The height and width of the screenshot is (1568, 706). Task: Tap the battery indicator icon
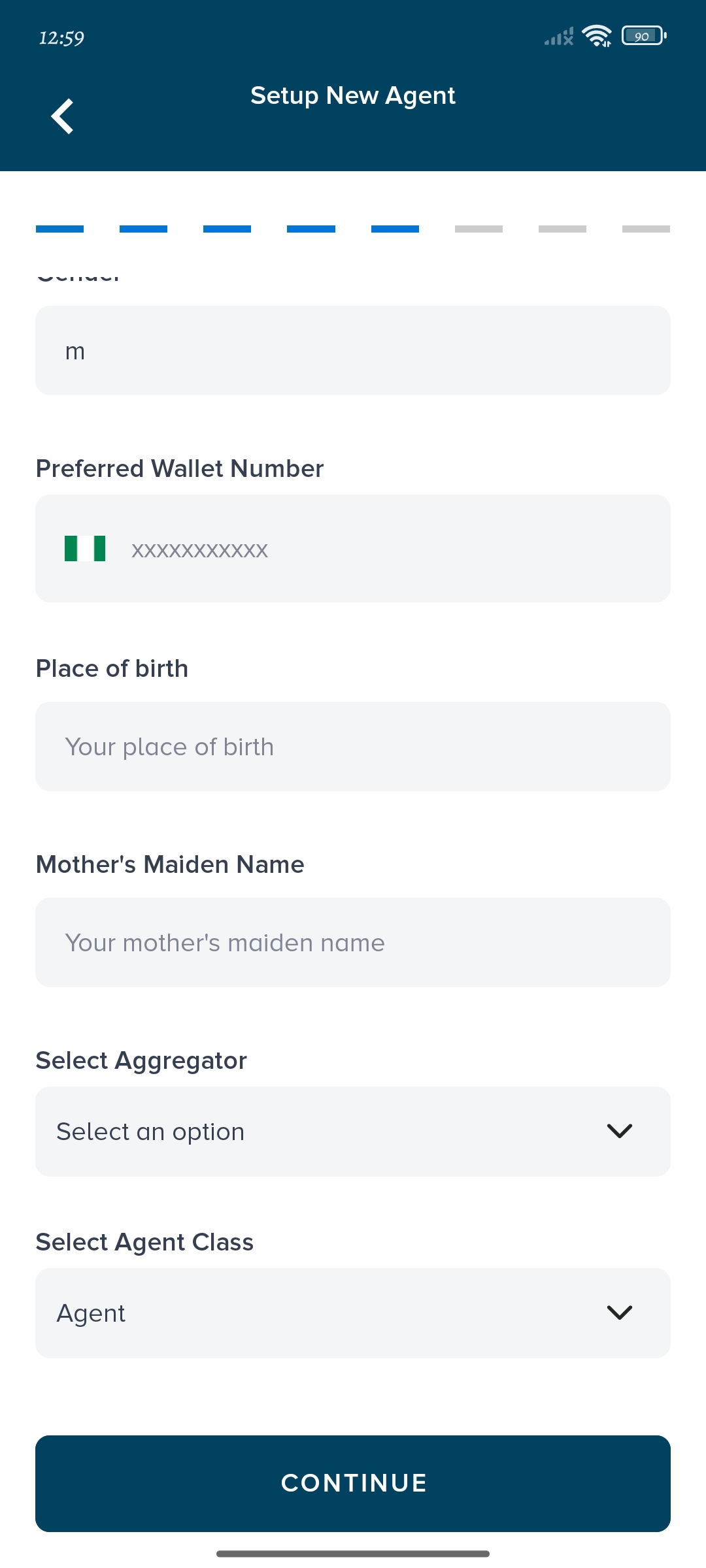[643, 36]
